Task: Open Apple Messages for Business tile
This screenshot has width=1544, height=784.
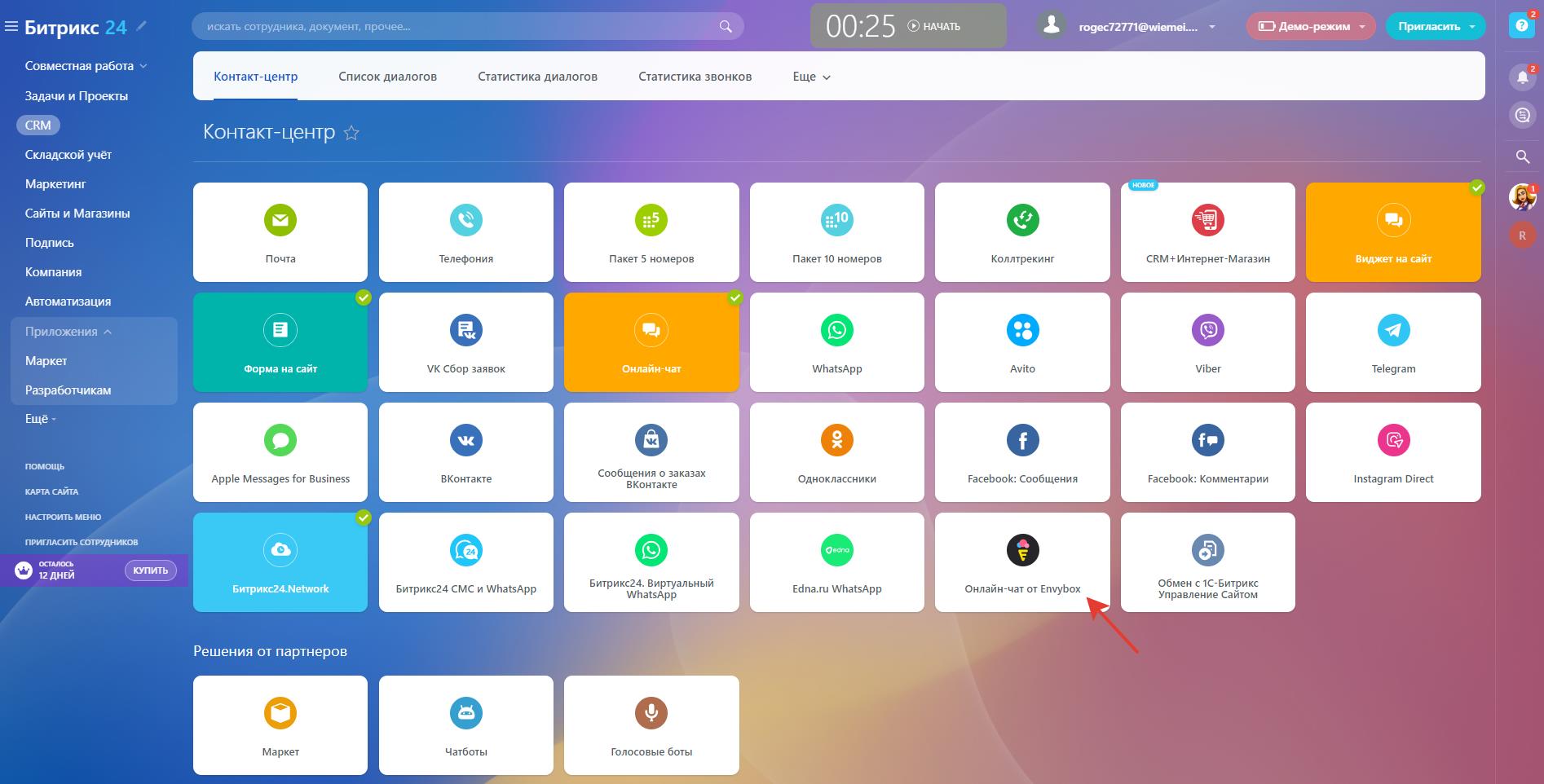Action: coord(280,452)
